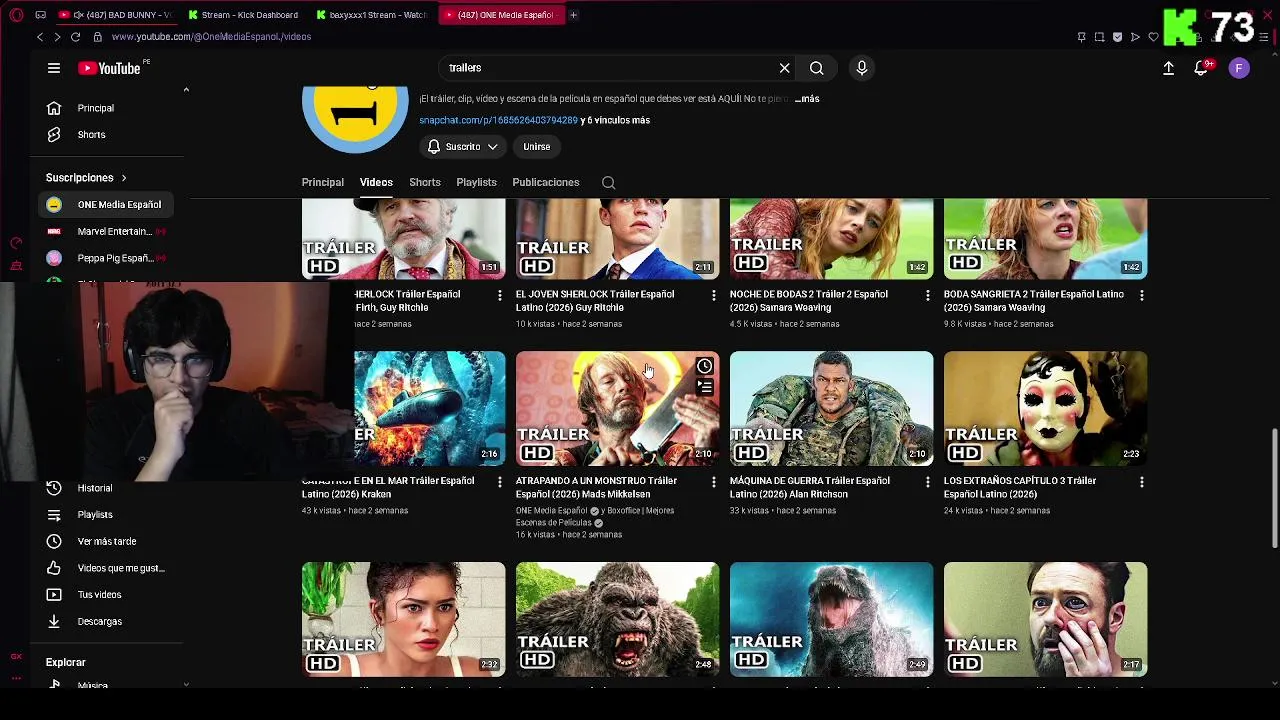
Task: Open a new browser tab with plus
Action: click(x=573, y=15)
